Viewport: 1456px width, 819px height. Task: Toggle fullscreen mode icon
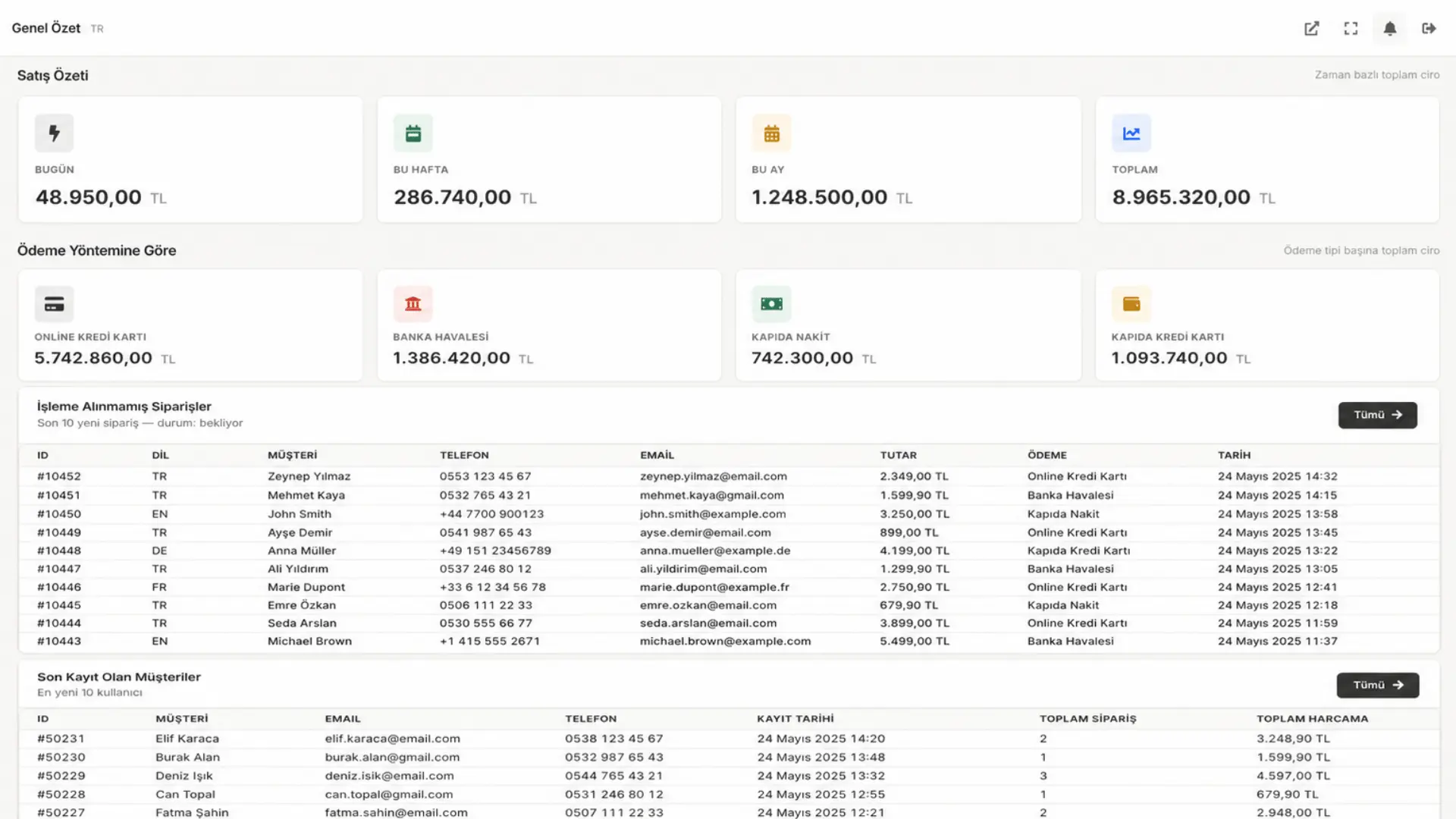coord(1351,28)
